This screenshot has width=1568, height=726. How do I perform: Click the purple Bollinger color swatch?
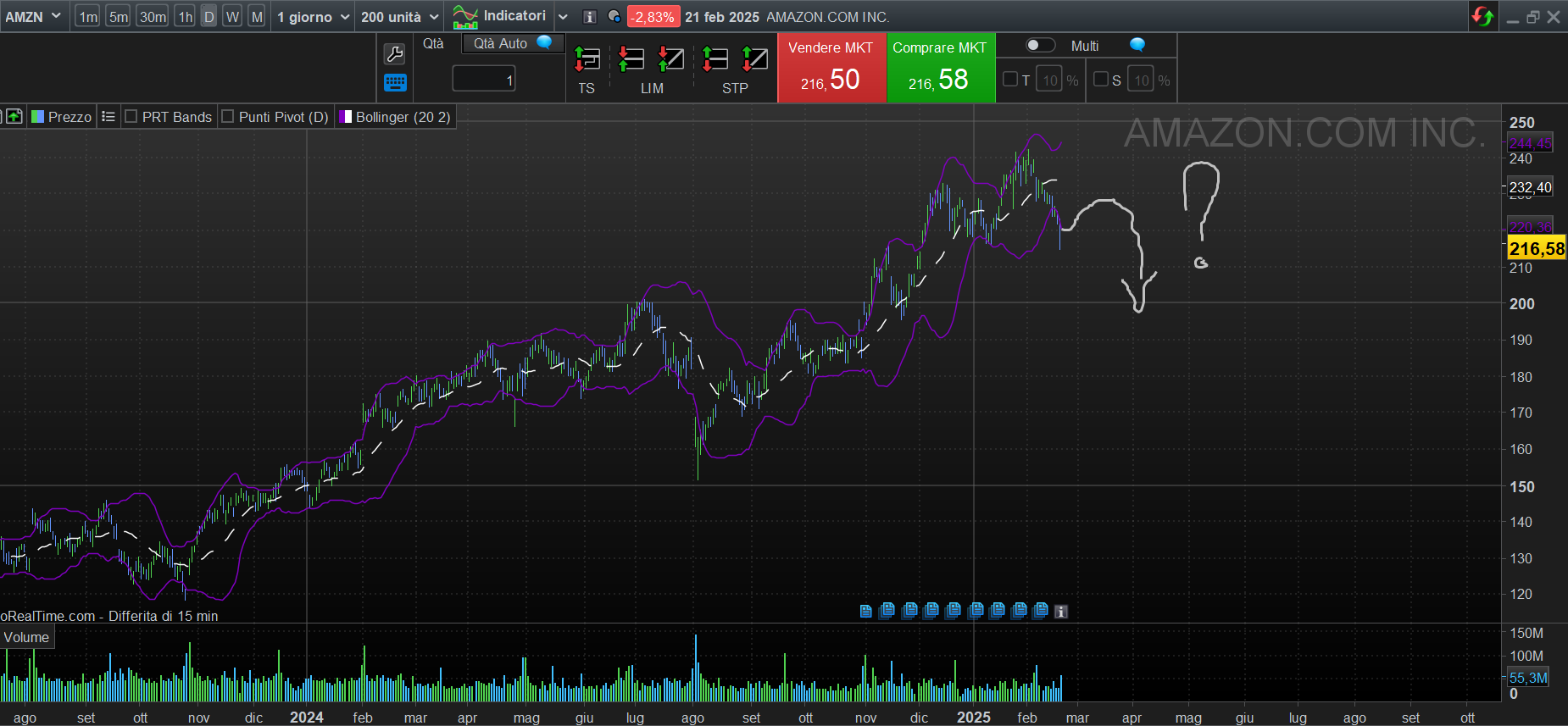pyautogui.click(x=345, y=117)
